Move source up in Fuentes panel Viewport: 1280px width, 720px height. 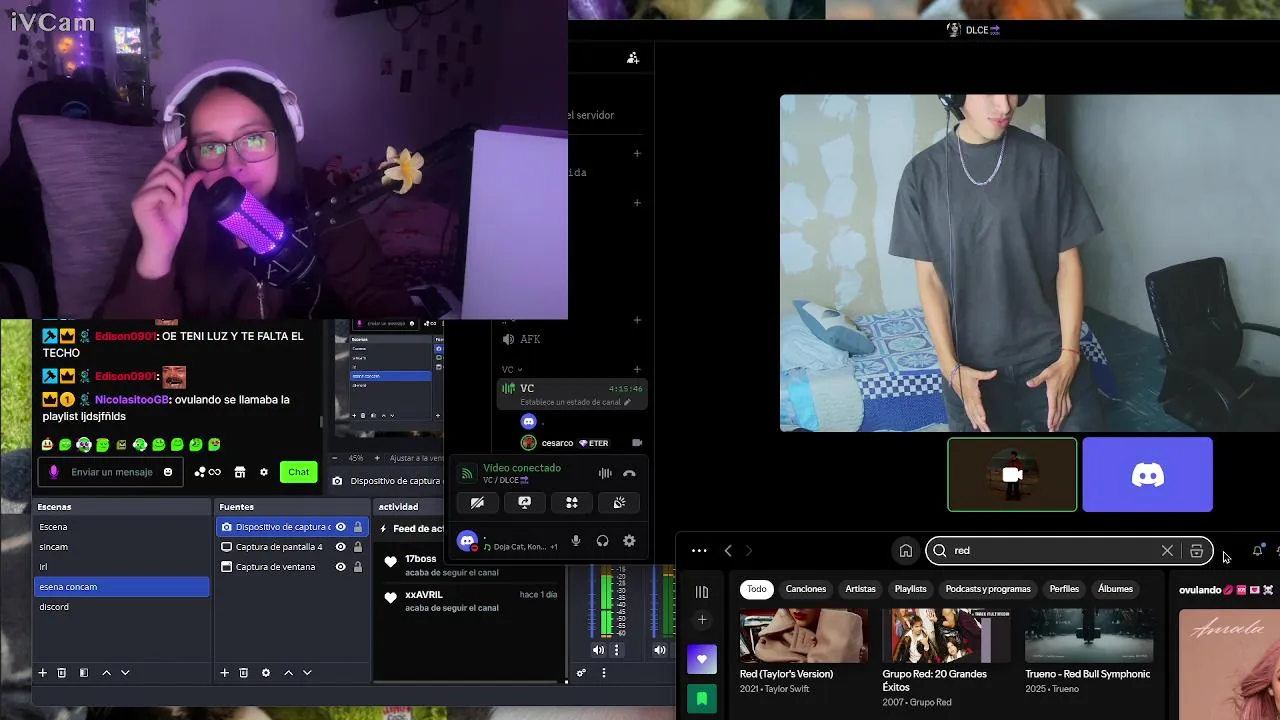[x=288, y=673]
